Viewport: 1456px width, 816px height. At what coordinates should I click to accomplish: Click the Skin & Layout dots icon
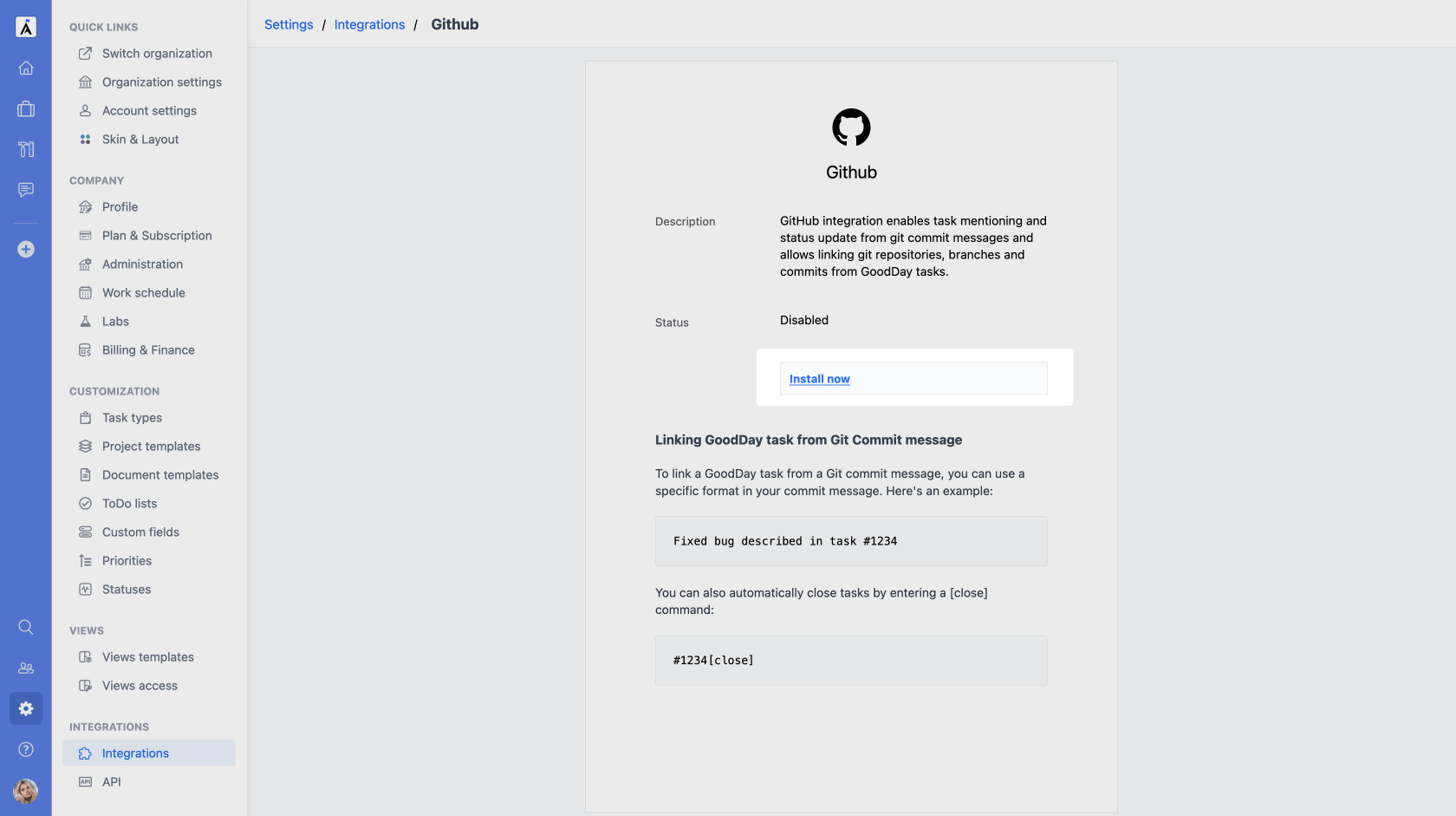point(85,140)
